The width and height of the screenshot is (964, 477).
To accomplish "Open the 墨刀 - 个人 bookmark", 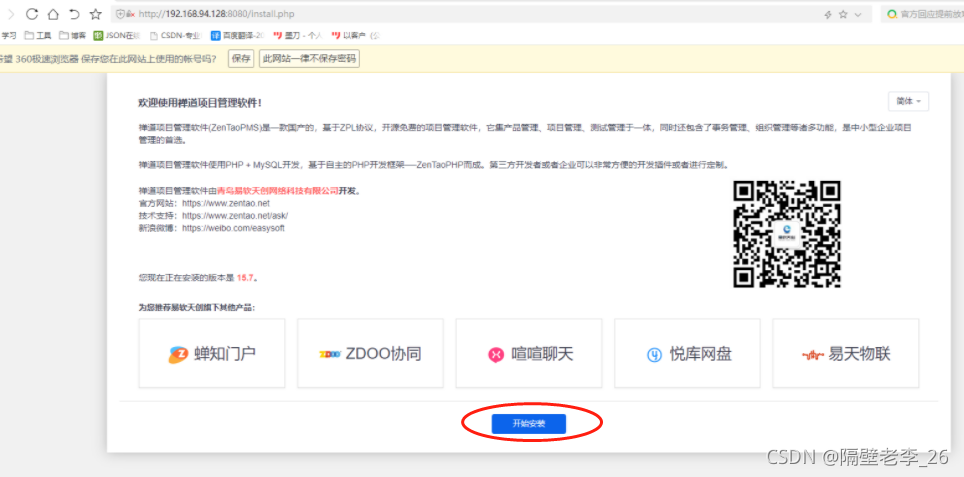I will (298, 36).
